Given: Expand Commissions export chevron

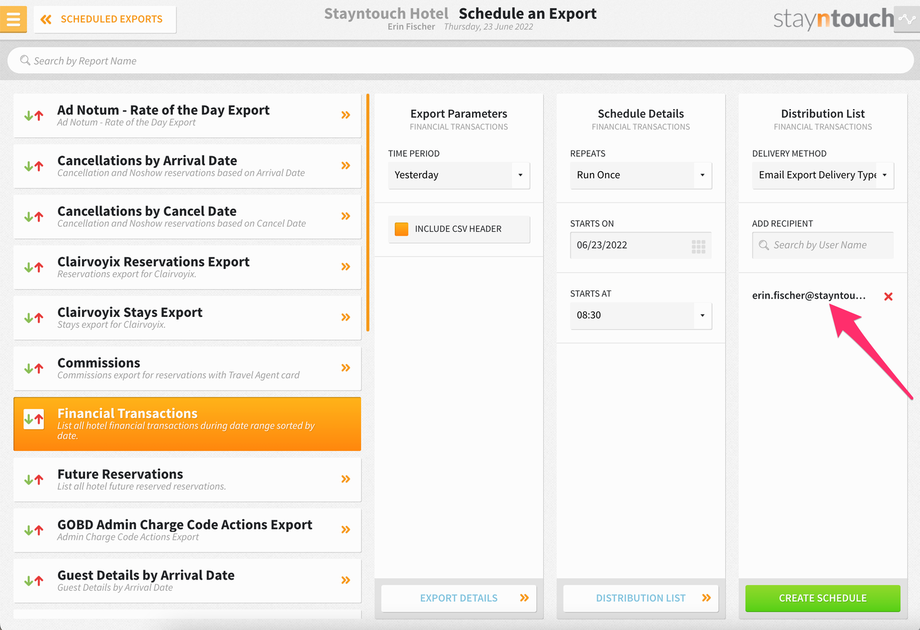Looking at the screenshot, I should [346, 368].
